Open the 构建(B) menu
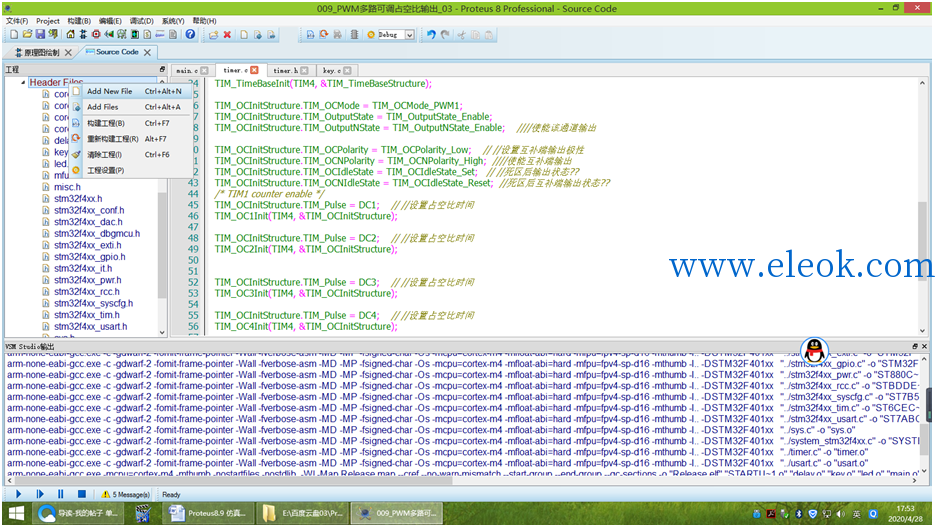 (79, 21)
